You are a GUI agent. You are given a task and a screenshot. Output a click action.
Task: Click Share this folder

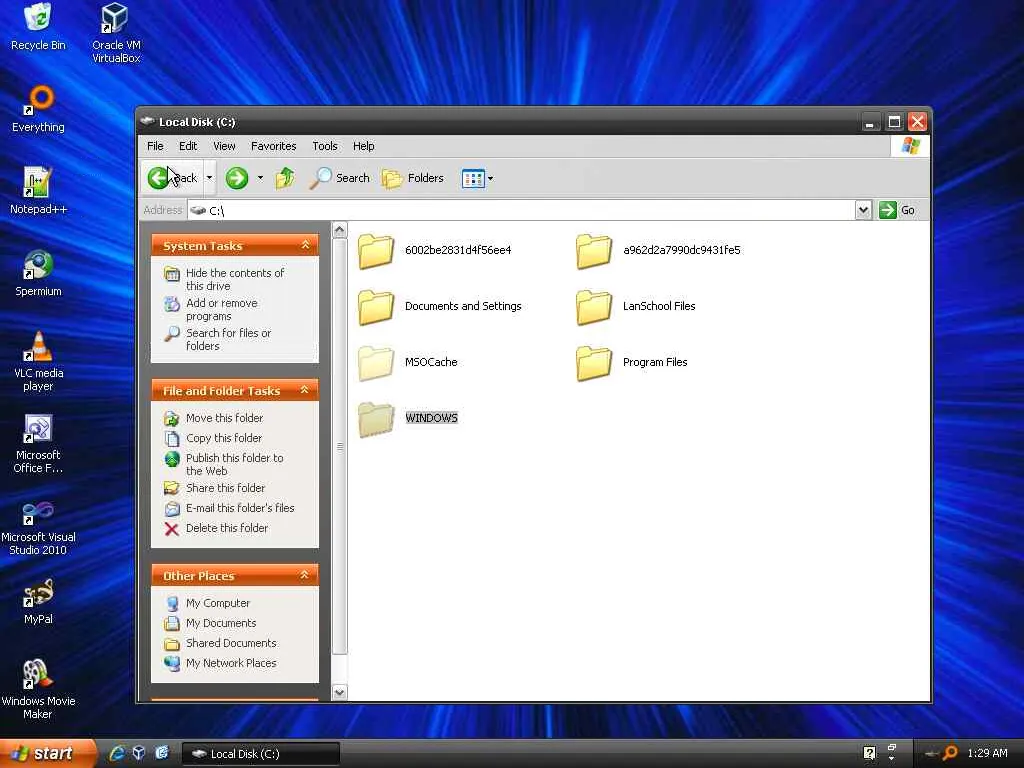(214, 488)
